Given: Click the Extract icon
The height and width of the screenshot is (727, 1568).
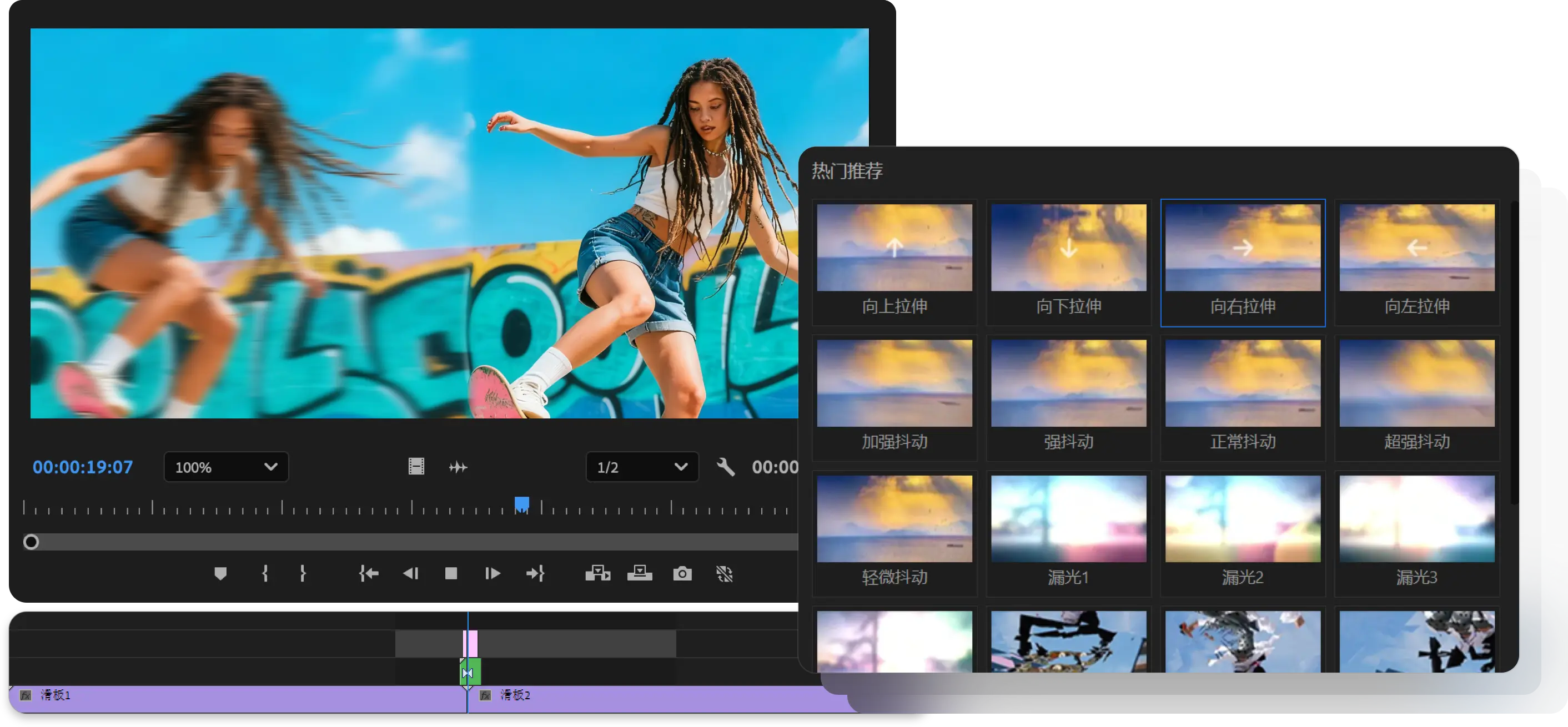Looking at the screenshot, I should point(640,573).
